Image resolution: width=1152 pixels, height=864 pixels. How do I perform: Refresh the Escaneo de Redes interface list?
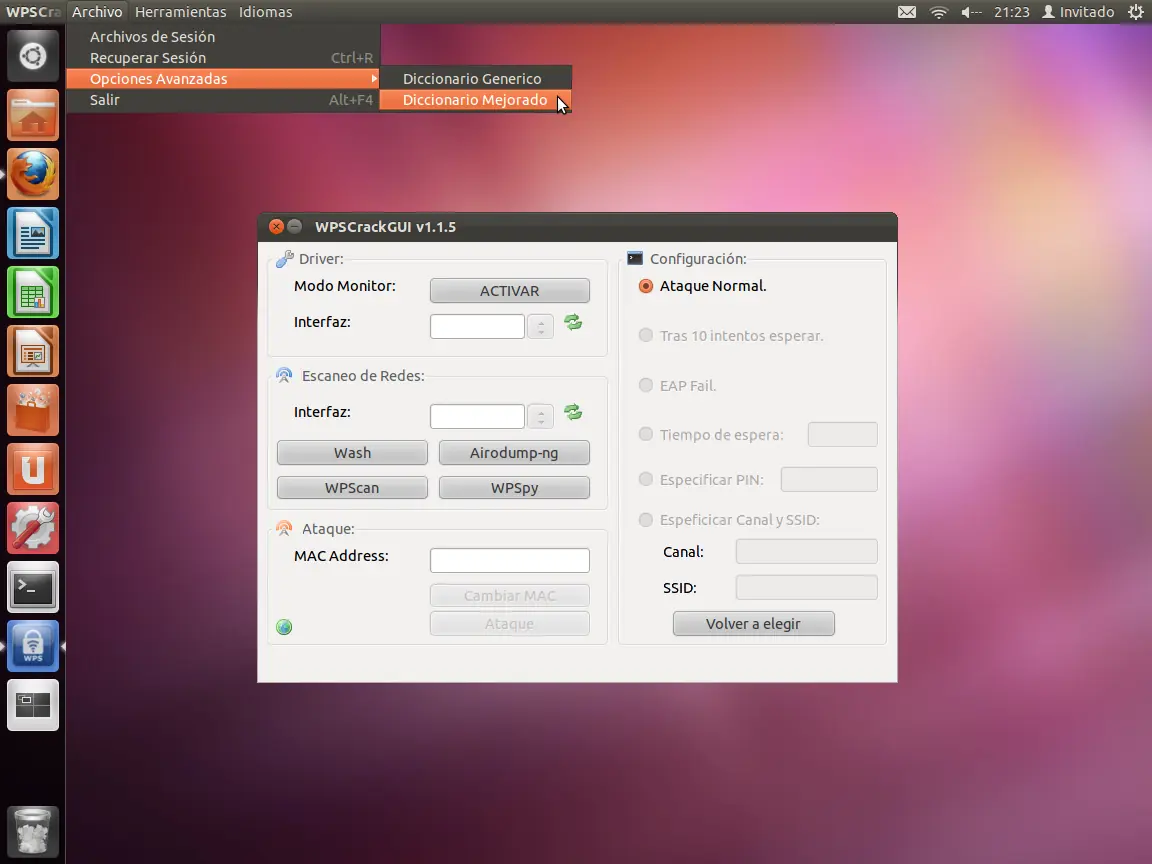pyautogui.click(x=573, y=412)
